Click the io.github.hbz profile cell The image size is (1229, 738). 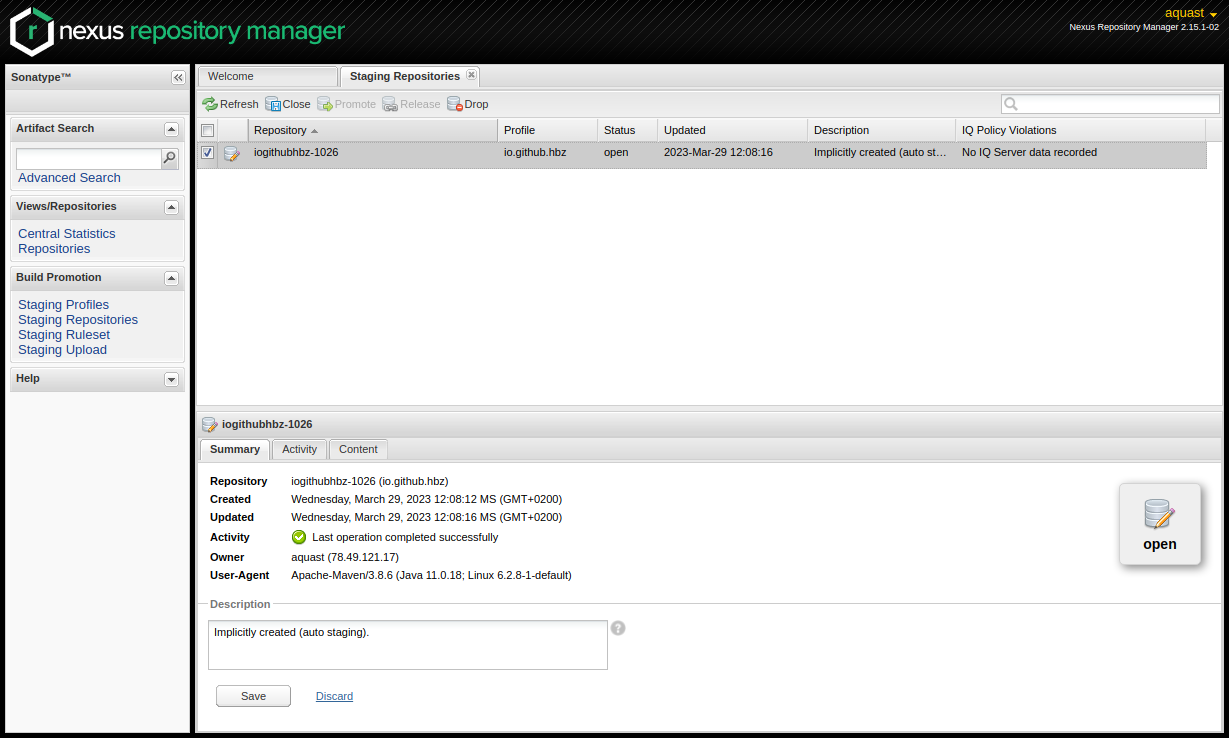[x=534, y=153]
